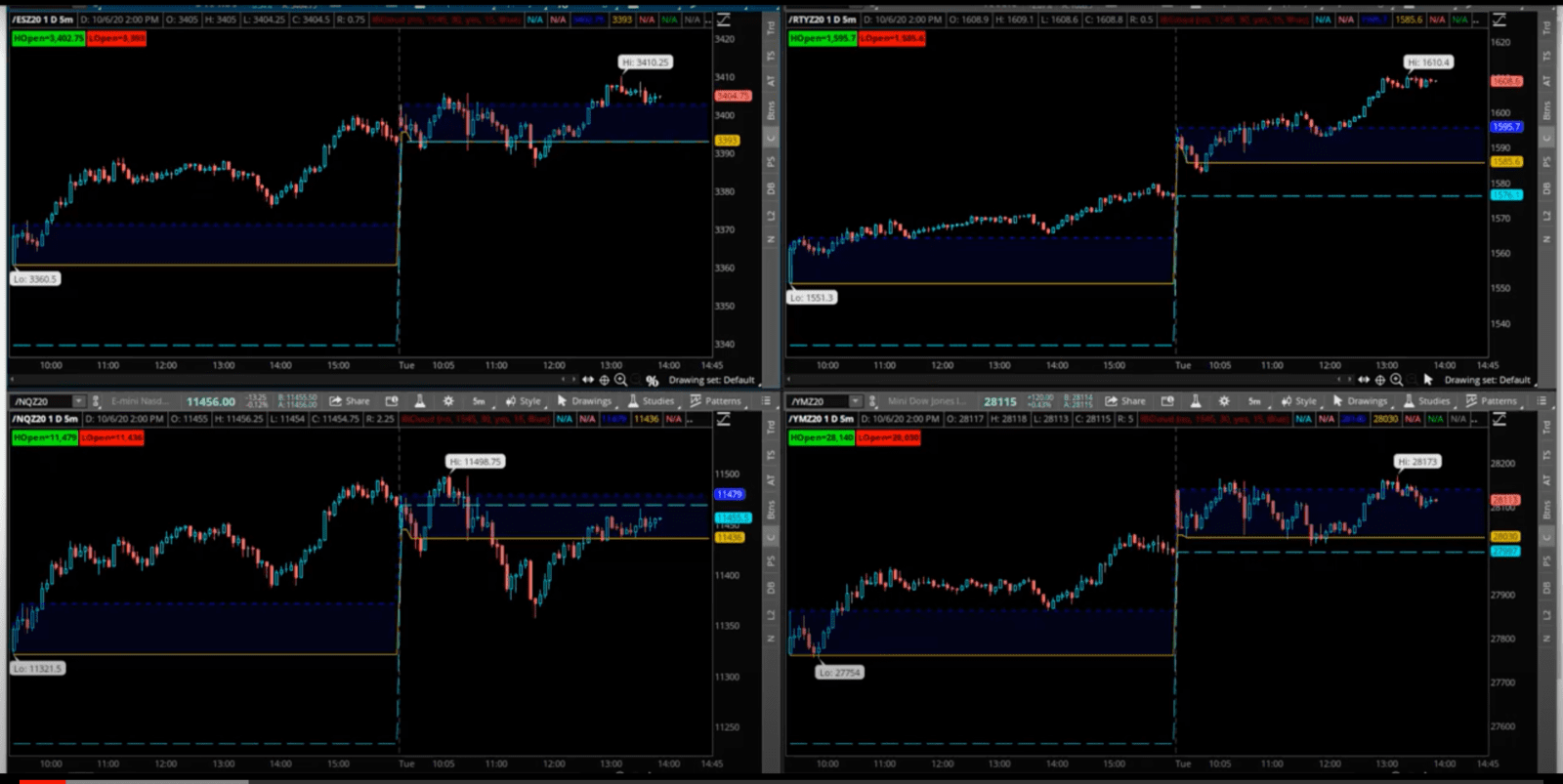Open the Trd side tab on the /RTYZ20 chart

[1546, 28]
